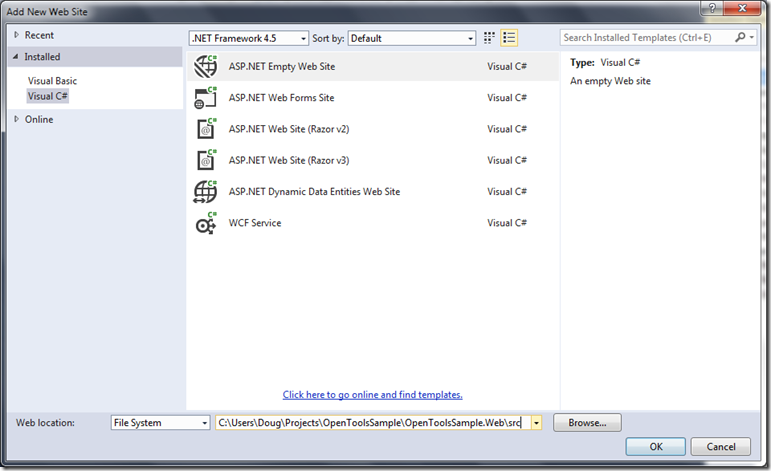771x471 pixels.
Task: Choose the Razor v2 web site icon
Action: click(x=207, y=129)
